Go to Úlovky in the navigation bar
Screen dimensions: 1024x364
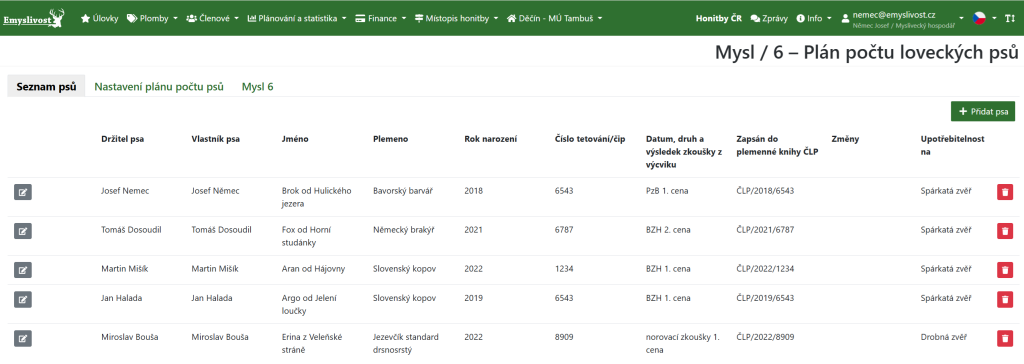(x=99, y=18)
